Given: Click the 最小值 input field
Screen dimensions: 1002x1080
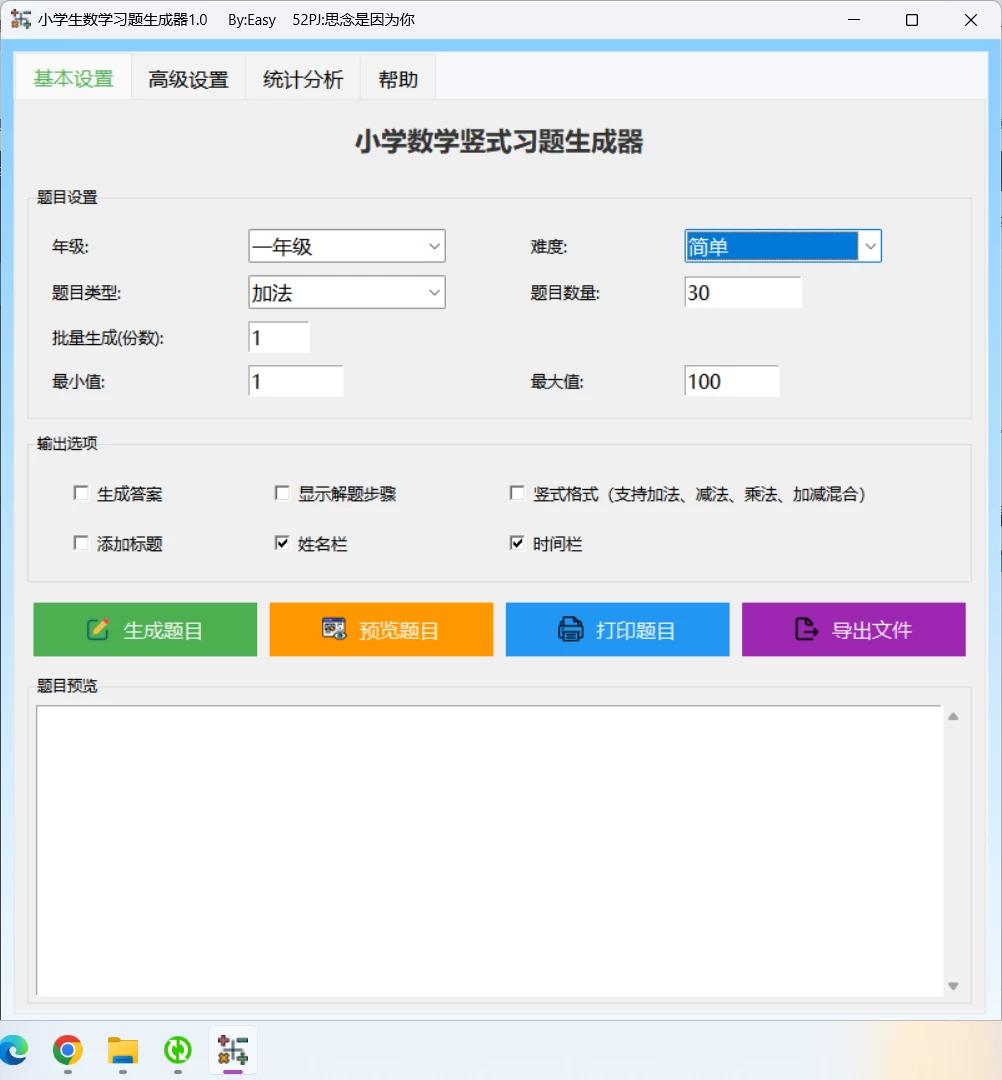Looking at the screenshot, I should 295,381.
